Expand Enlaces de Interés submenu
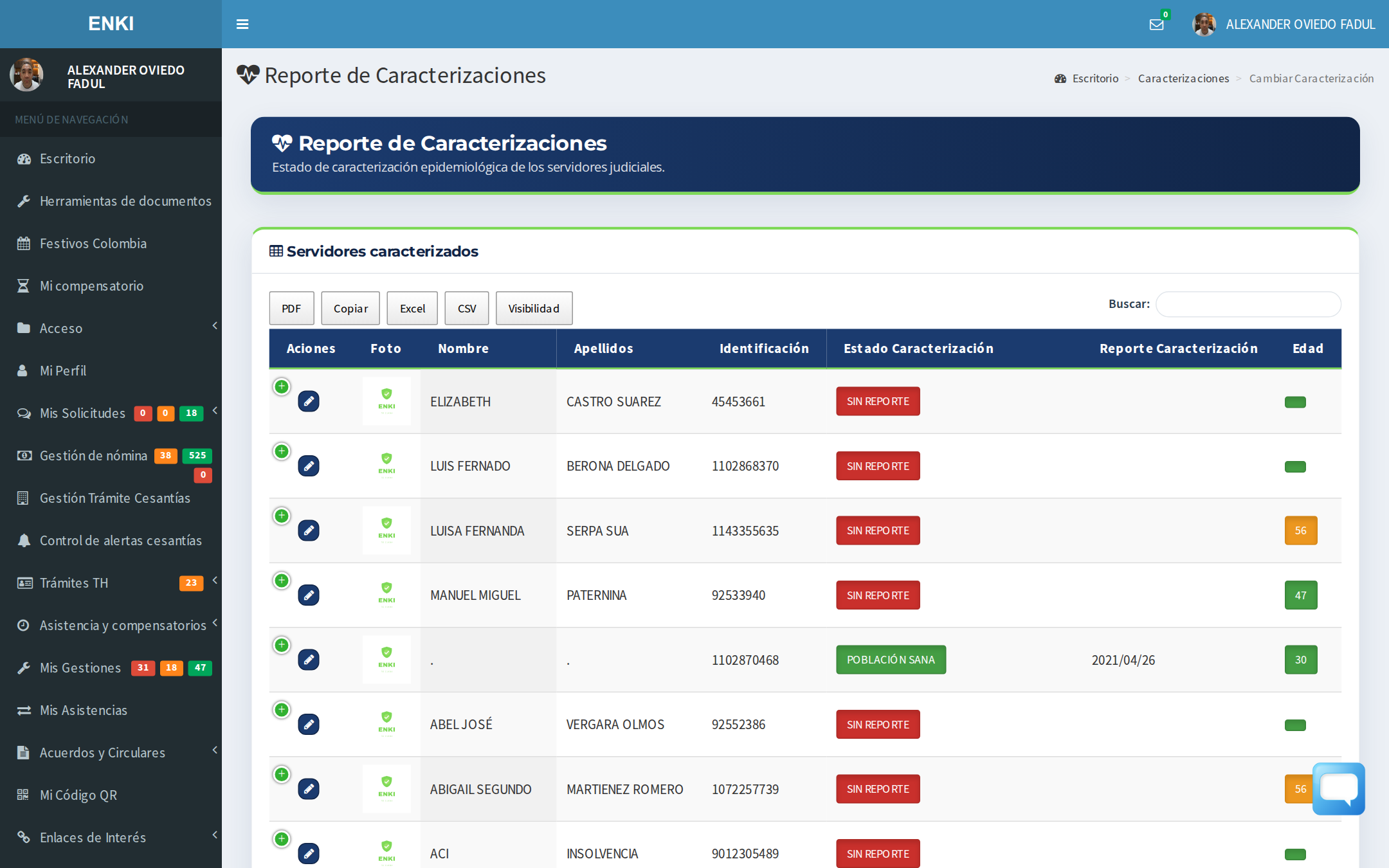 111,837
